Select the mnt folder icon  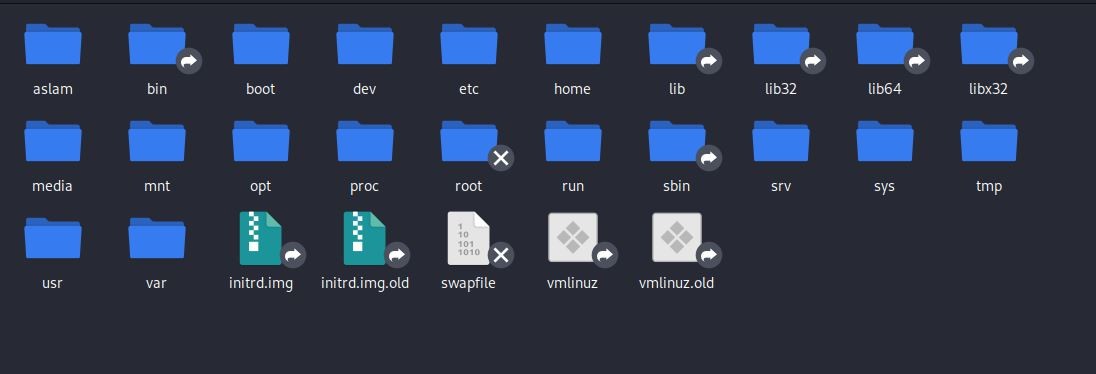pos(157,141)
